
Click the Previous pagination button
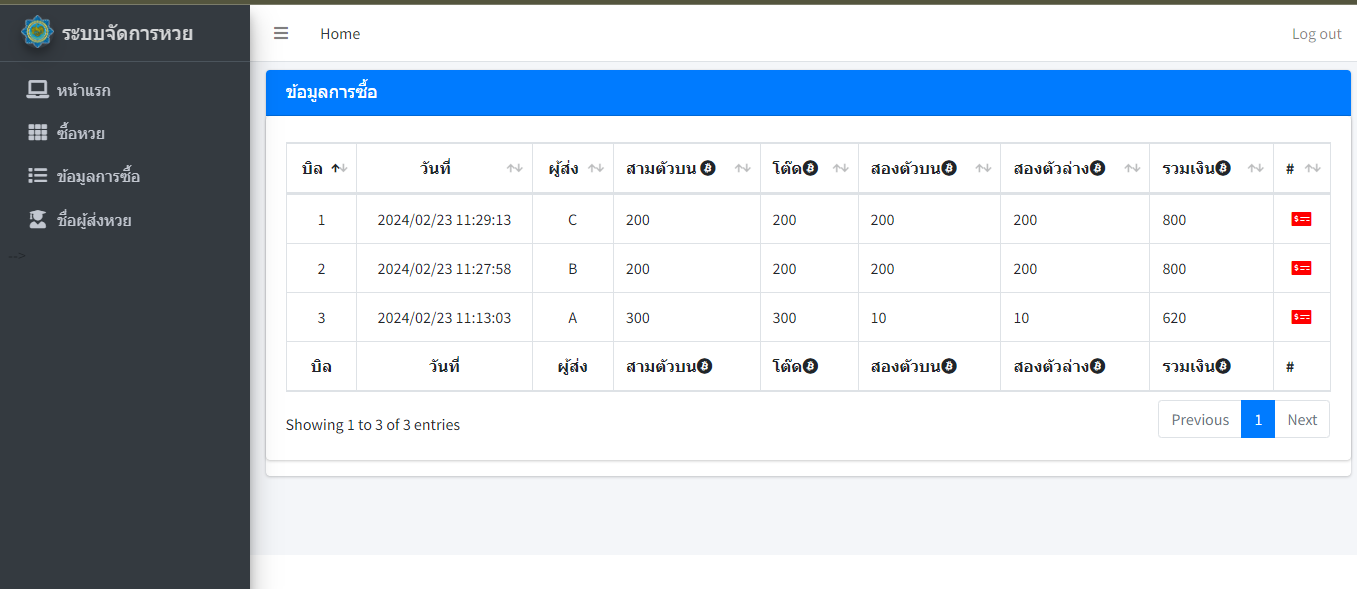coord(1199,419)
